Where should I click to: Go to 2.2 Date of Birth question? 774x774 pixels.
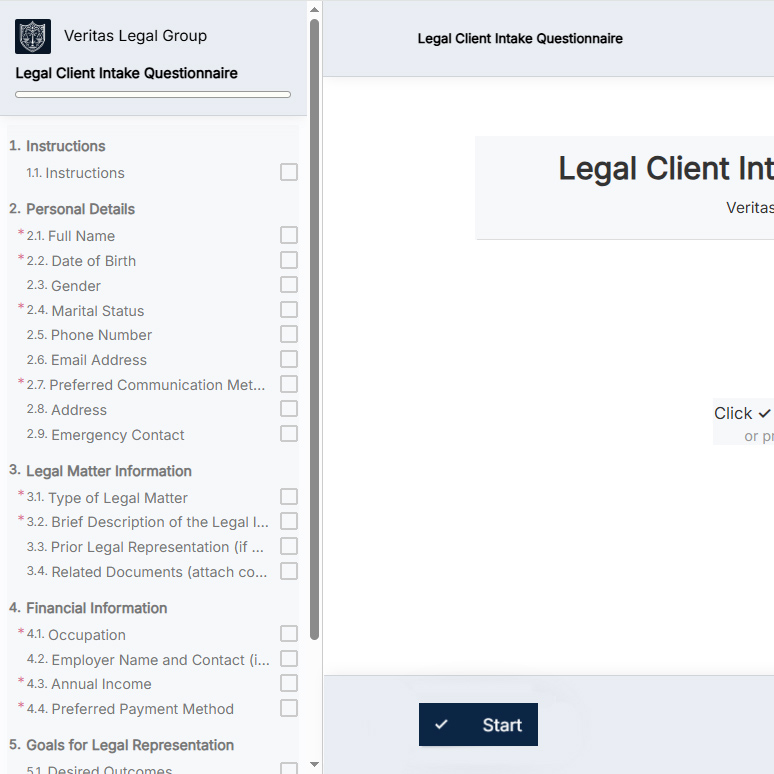81,261
